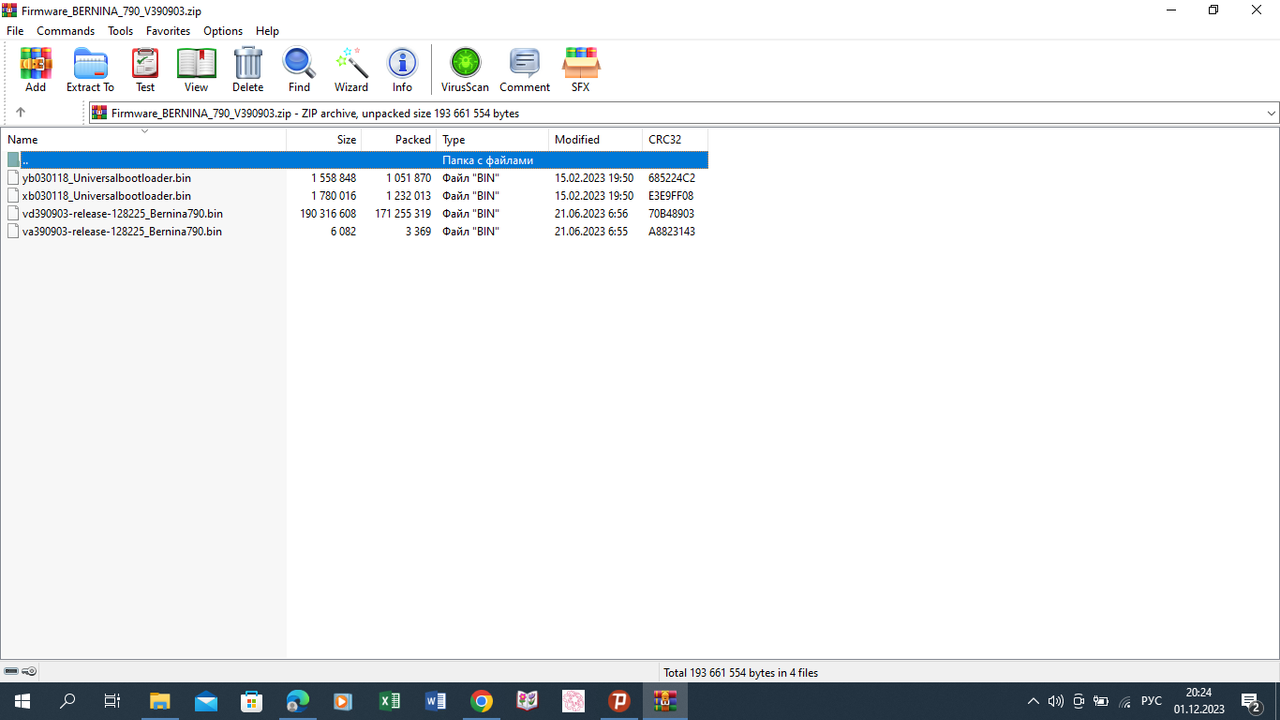This screenshot has height=720, width=1280.
Task: Open the notification center icon
Action: tap(1250, 701)
